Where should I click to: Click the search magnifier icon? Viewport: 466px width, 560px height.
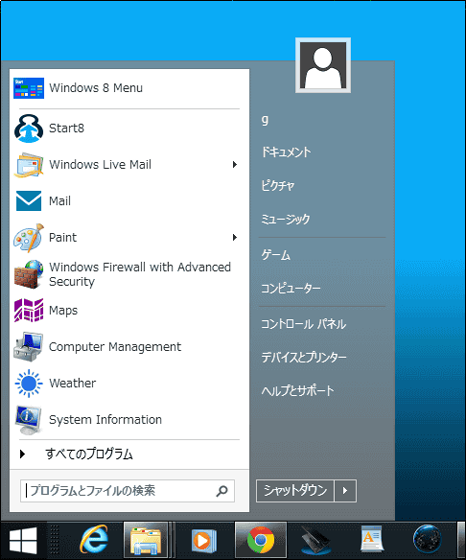(x=222, y=491)
